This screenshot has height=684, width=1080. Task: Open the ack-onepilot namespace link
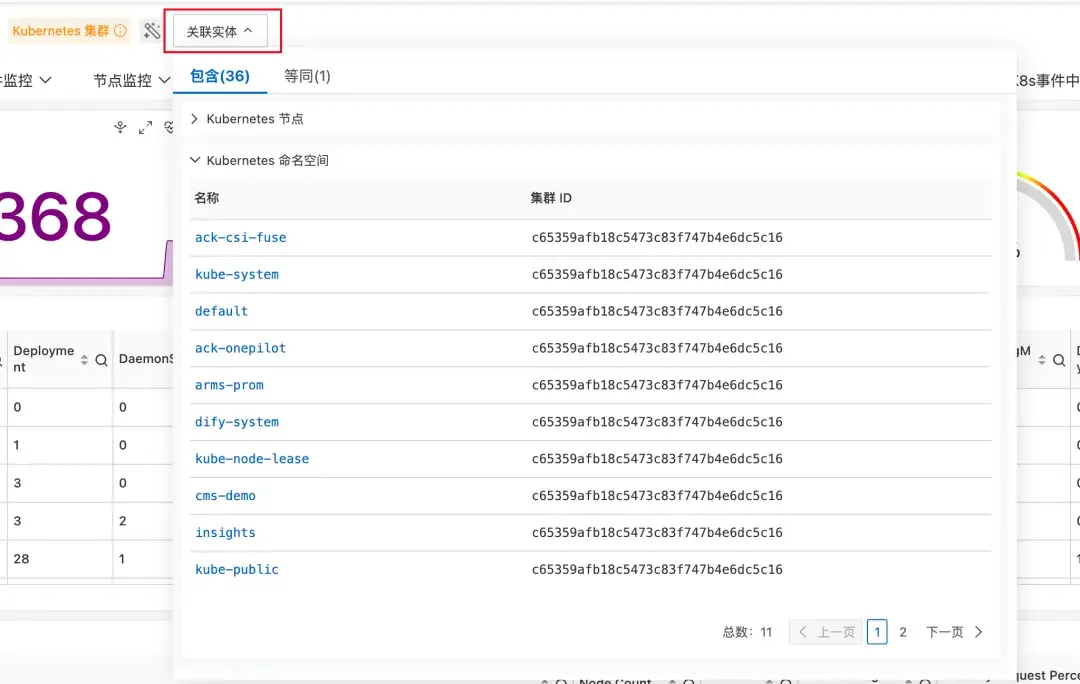tap(240, 348)
